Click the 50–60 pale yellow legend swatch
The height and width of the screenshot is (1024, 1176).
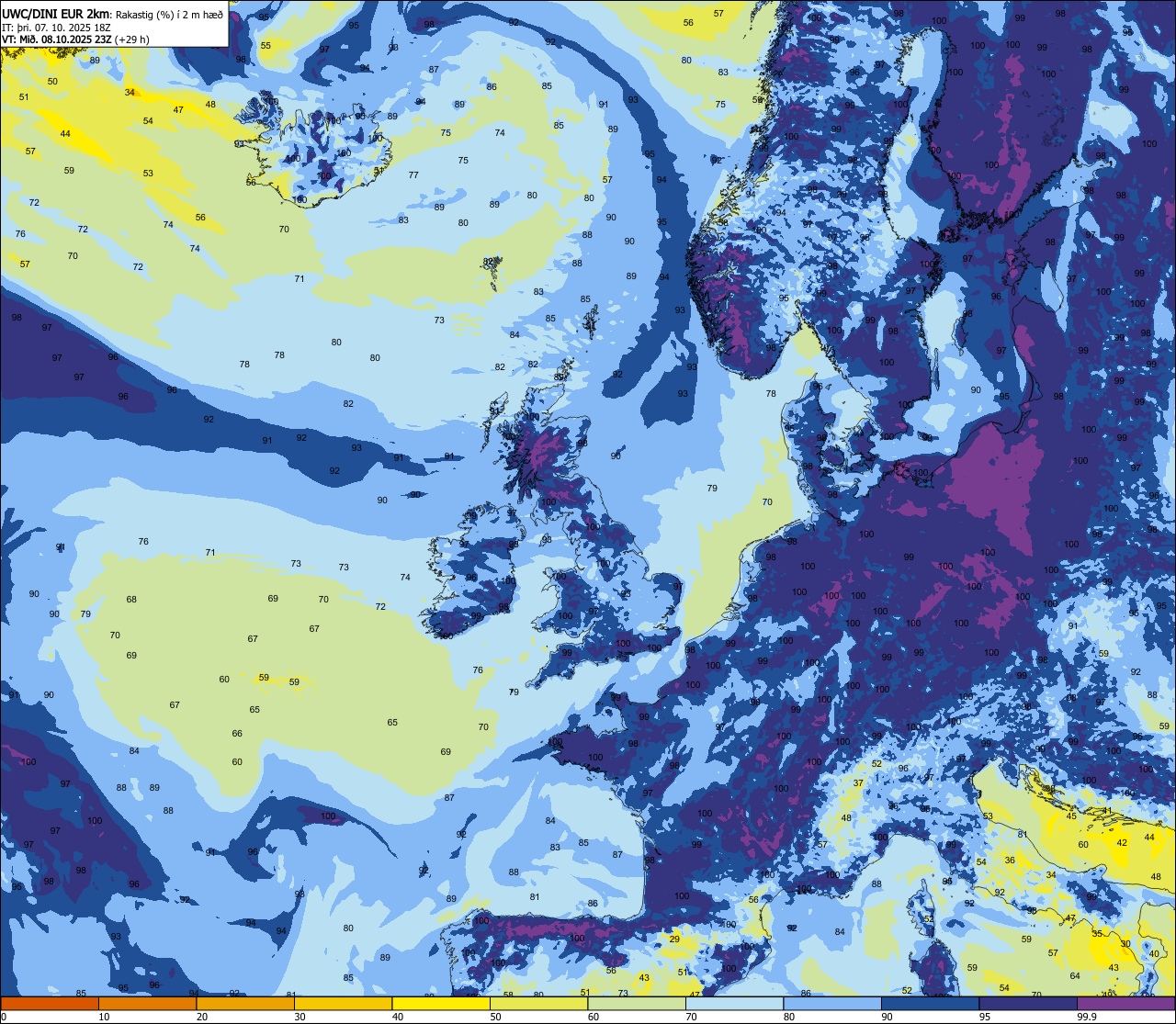538,1003
